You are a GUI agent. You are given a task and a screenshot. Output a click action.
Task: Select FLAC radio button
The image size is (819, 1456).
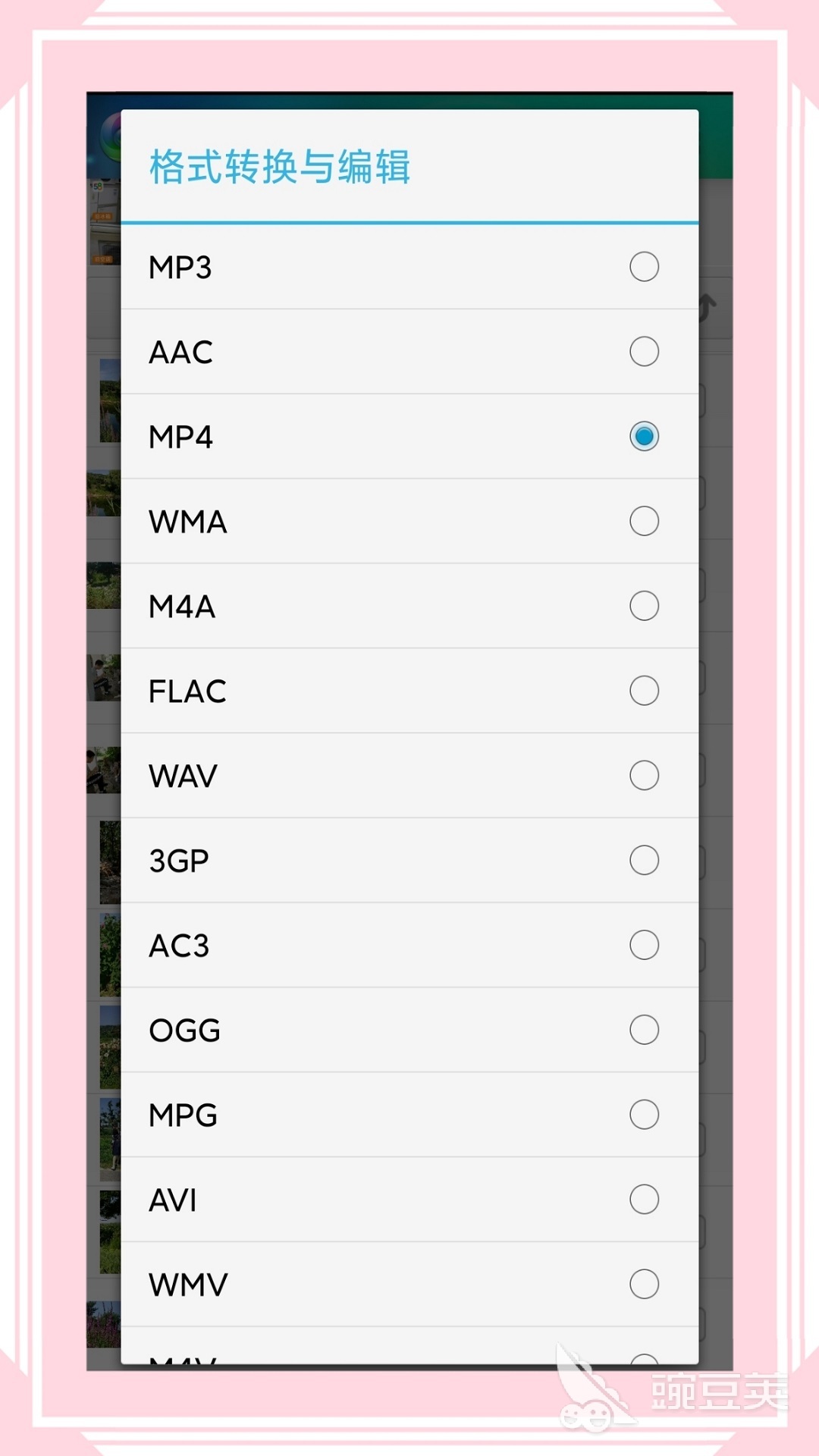pos(644,691)
